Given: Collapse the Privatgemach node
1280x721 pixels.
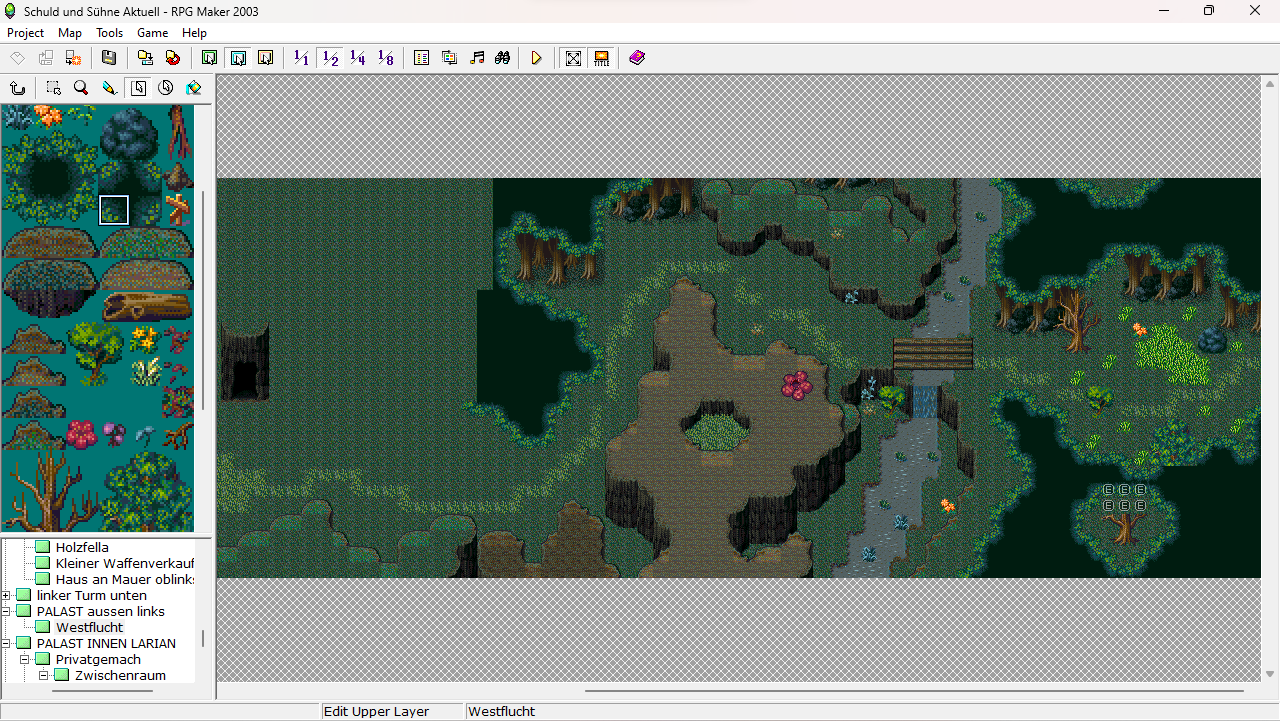Looking at the screenshot, I should (x=25, y=659).
